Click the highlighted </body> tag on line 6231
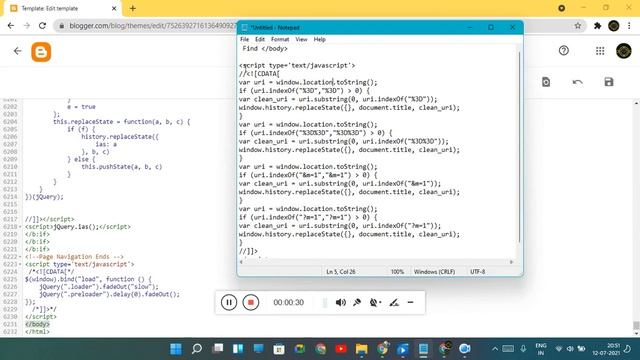640x360 pixels. pos(37,324)
